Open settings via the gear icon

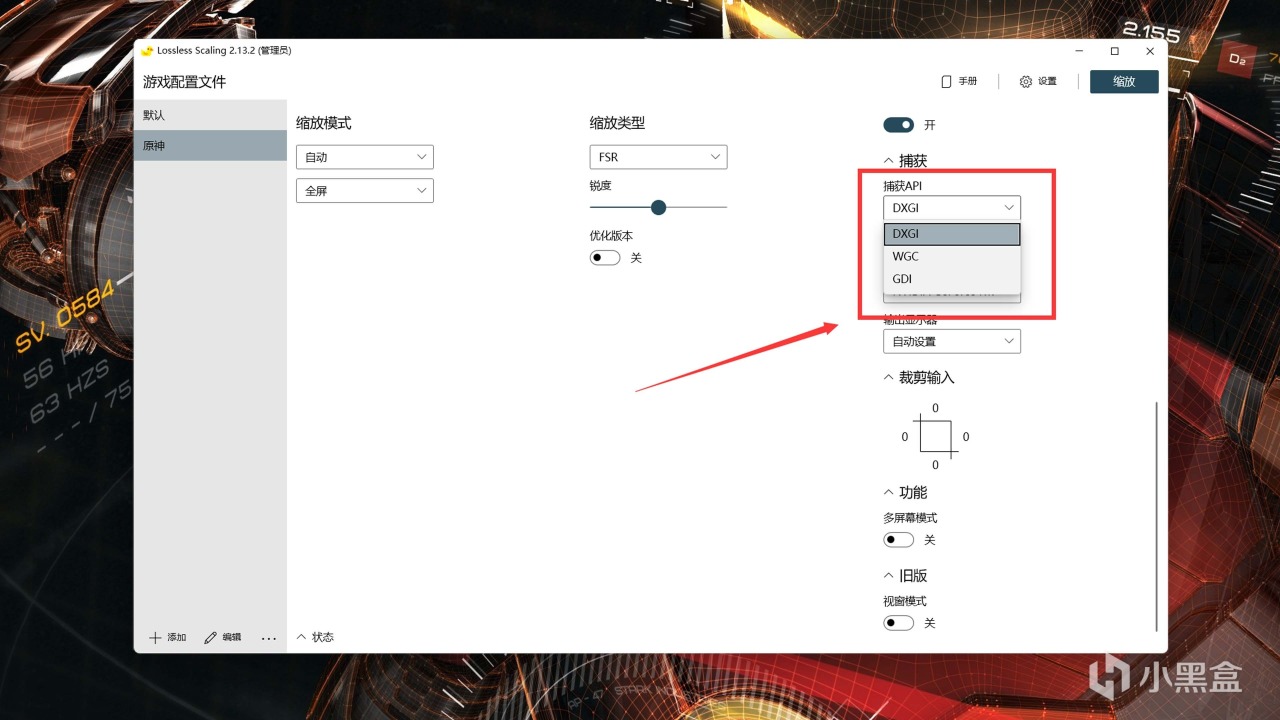1026,81
